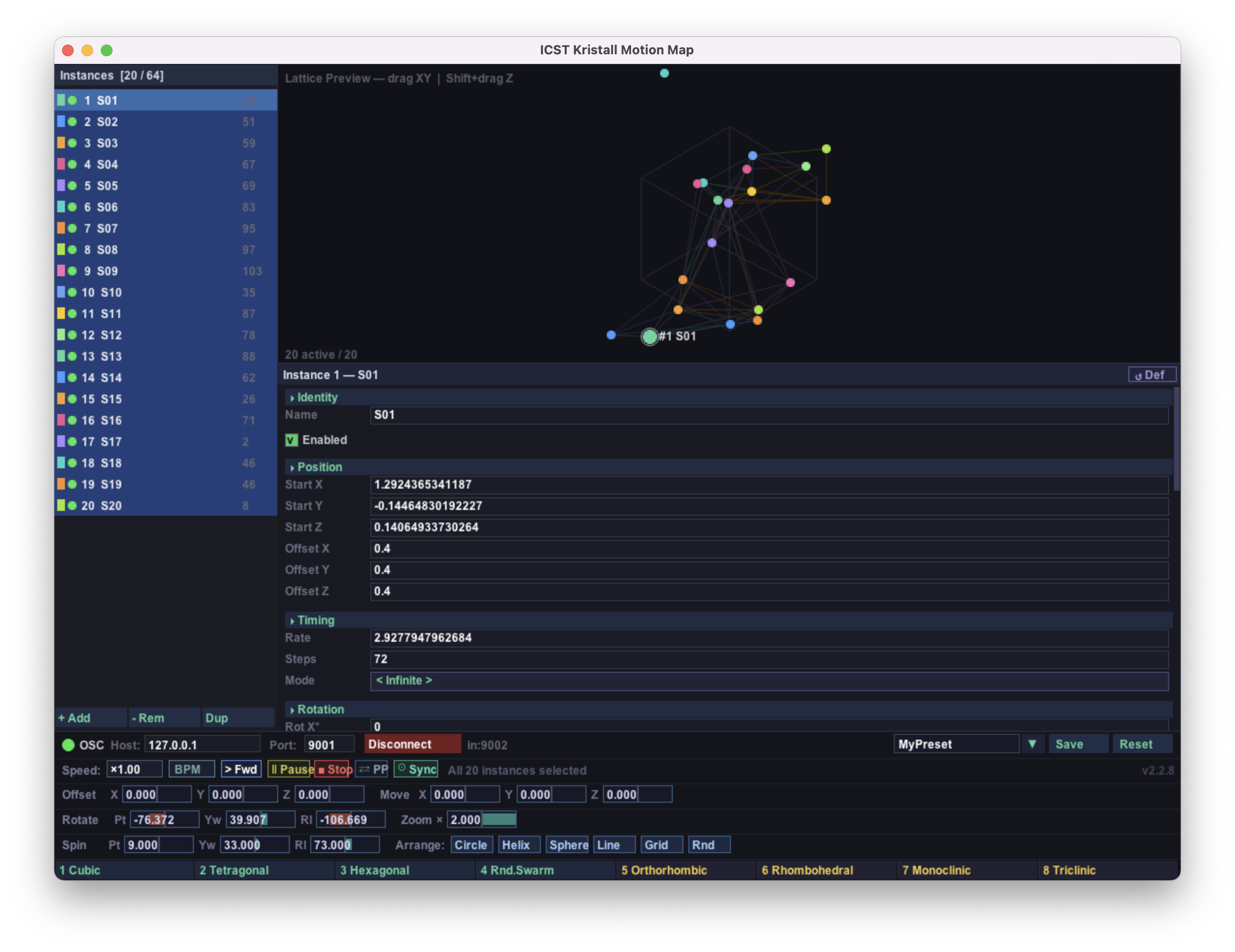Click the - Rem instance button

164,718
